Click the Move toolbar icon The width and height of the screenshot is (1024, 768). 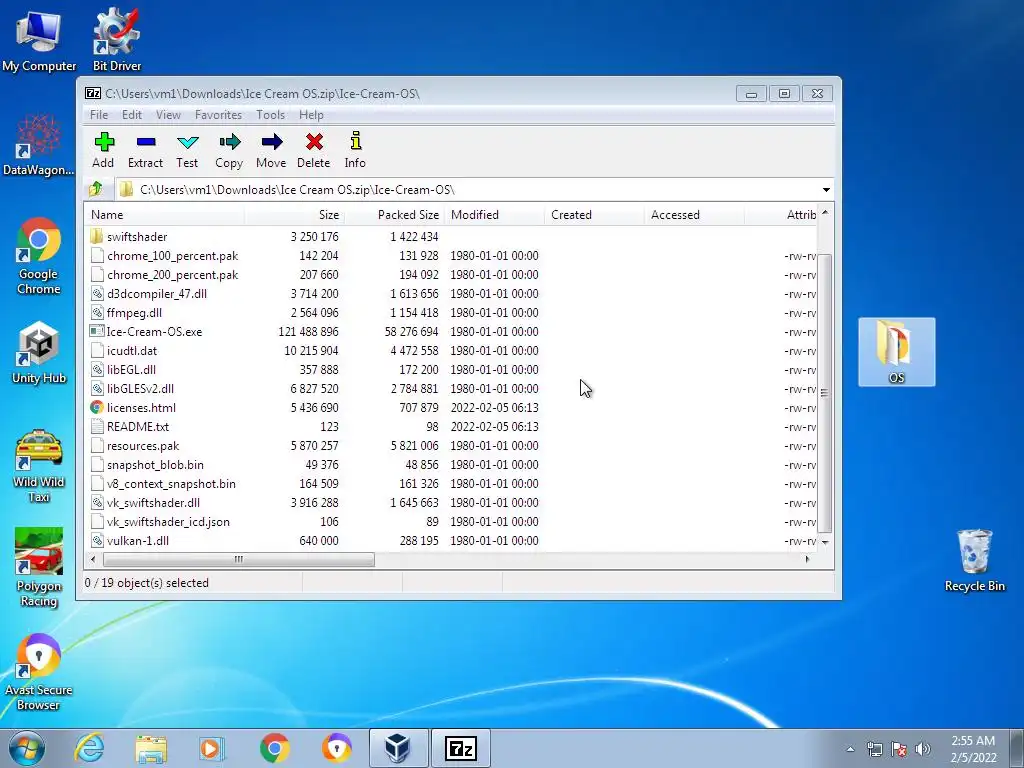point(271,150)
